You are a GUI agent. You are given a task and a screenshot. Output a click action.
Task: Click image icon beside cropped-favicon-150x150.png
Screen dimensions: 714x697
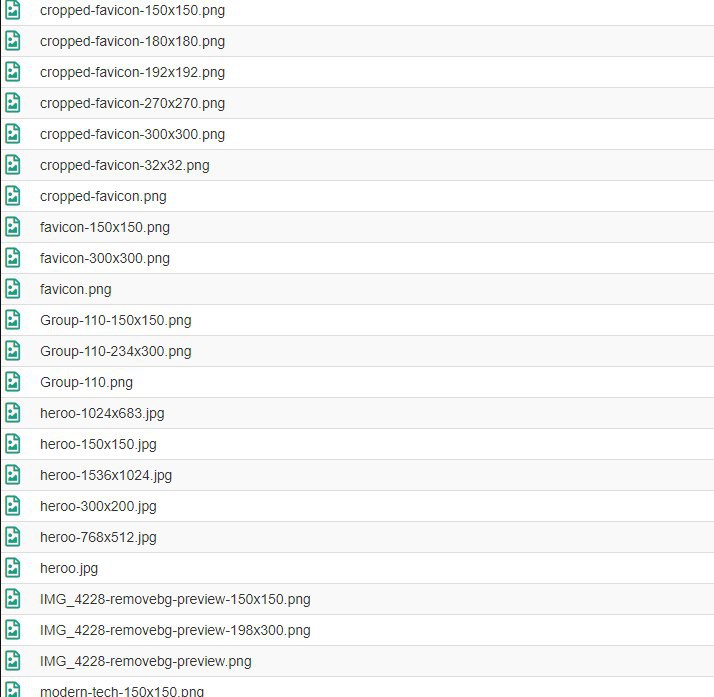click(x=13, y=10)
